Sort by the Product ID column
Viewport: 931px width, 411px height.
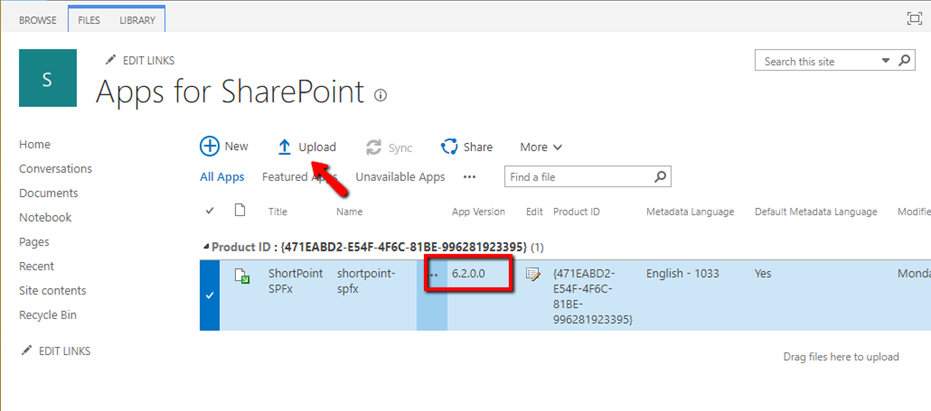[575, 211]
